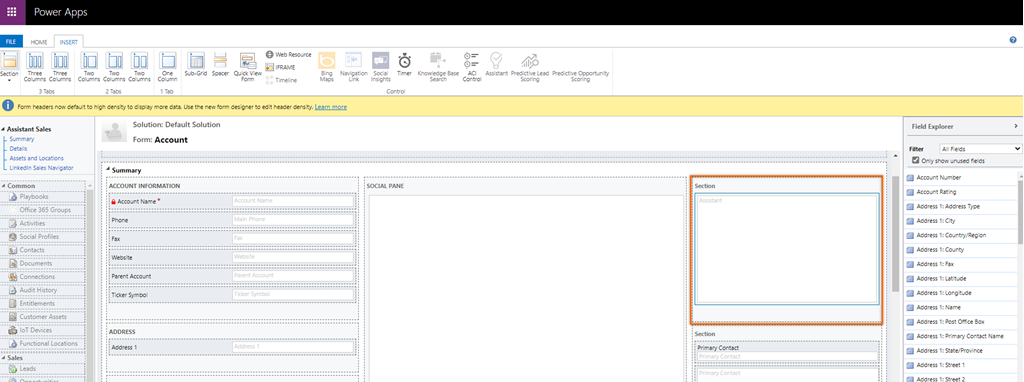The width and height of the screenshot is (1024, 382).
Task: Collapse the Sales navigation group
Action: pos(3,358)
